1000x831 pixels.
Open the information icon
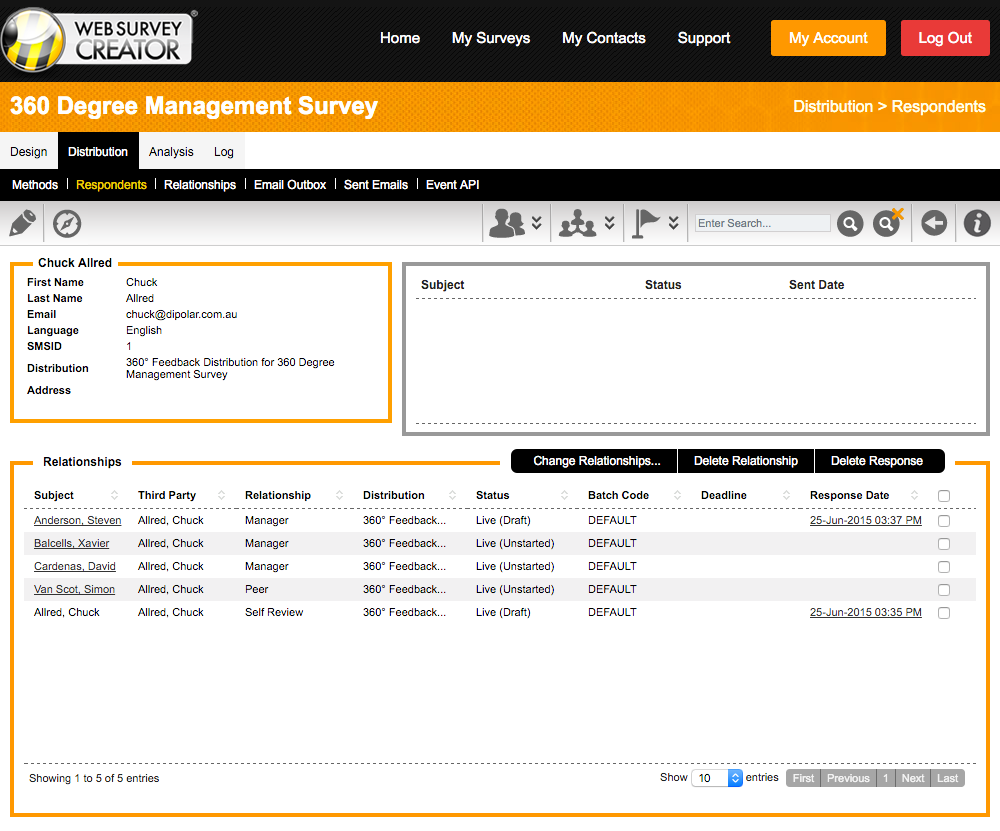[977, 223]
